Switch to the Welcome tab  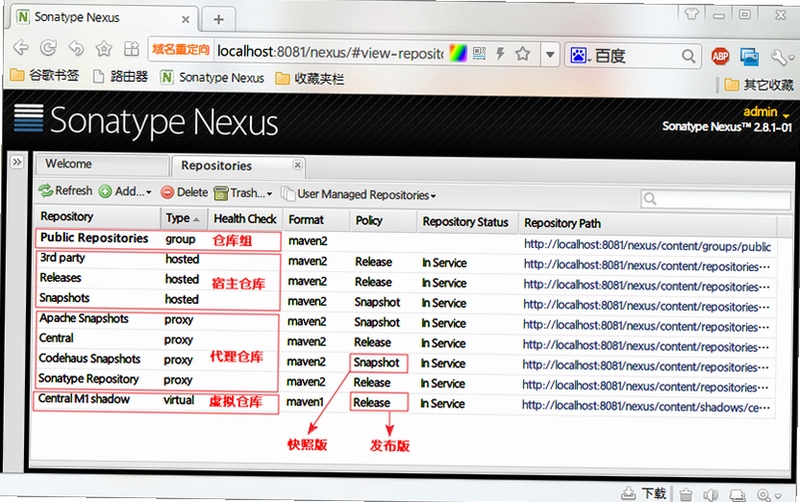click(101, 164)
